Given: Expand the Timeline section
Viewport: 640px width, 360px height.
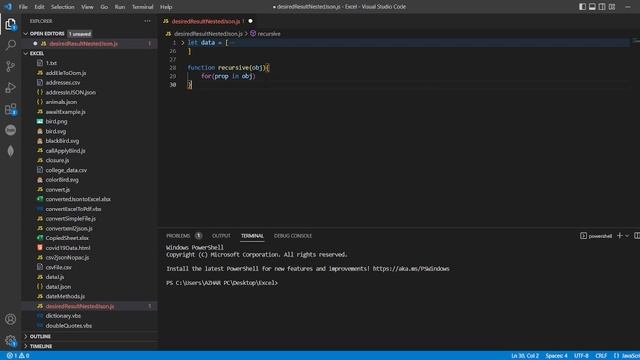Looking at the screenshot, I should point(41,346).
